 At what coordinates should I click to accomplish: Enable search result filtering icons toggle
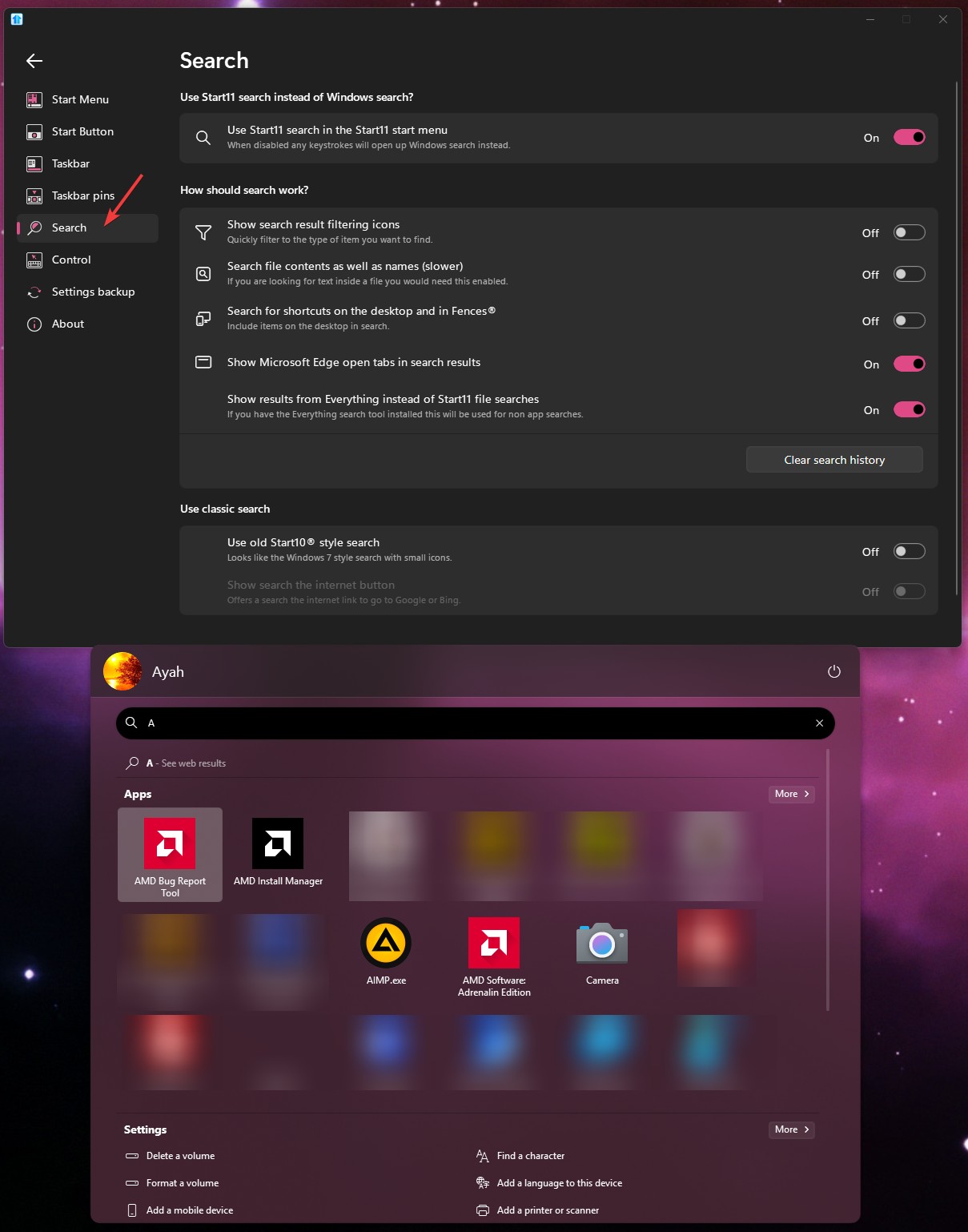(x=909, y=233)
